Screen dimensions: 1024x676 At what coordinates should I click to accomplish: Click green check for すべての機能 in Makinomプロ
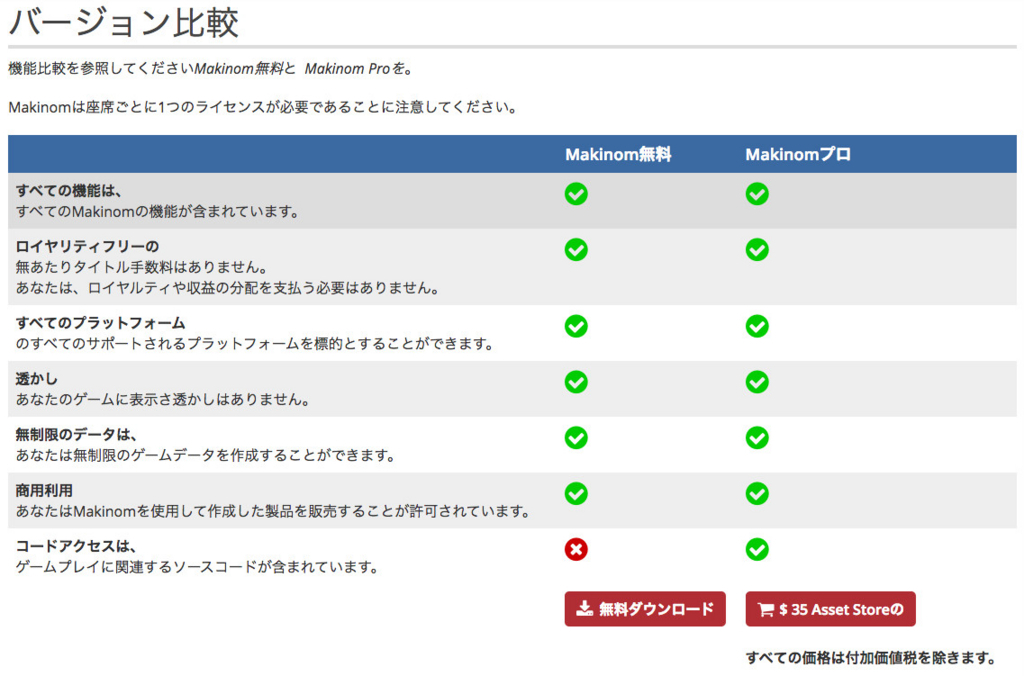[757, 194]
